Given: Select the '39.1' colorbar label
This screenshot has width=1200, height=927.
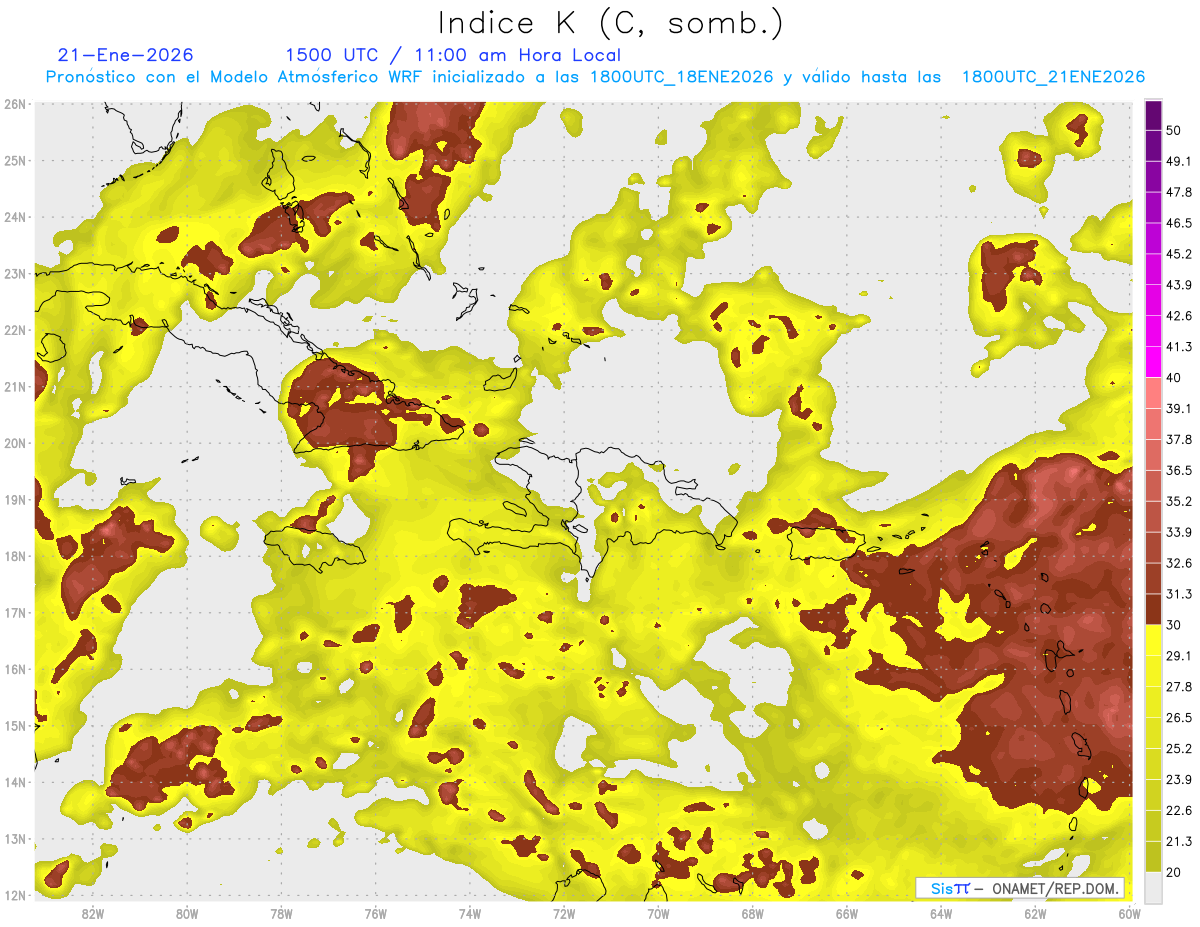Looking at the screenshot, I should (x=1179, y=408).
